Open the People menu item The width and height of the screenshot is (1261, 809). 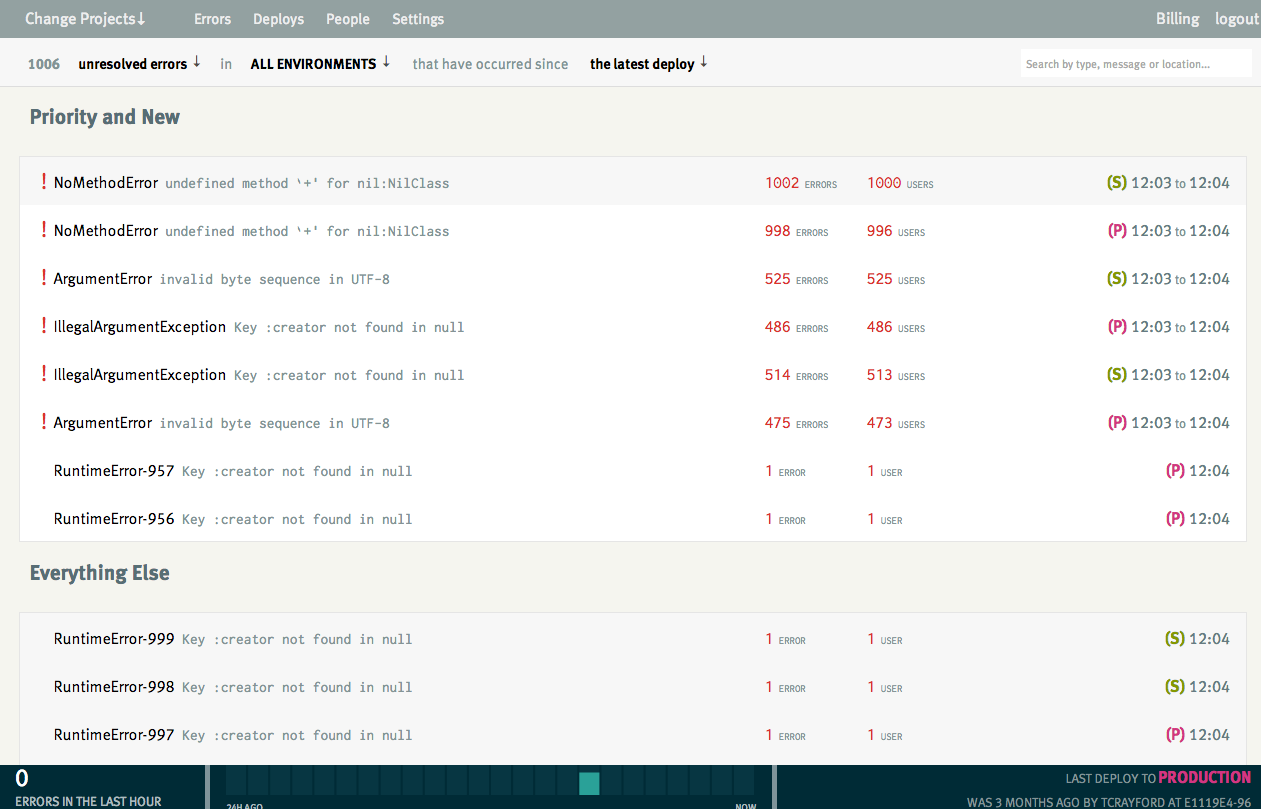pyautogui.click(x=348, y=19)
